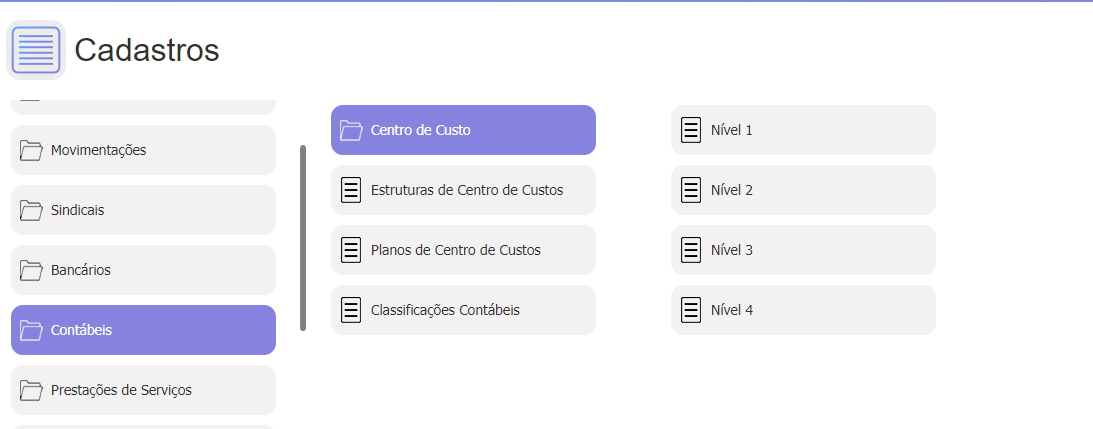The image size is (1093, 429).
Task: Open Prestações de Serviços folder
Action: pyautogui.click(x=144, y=390)
